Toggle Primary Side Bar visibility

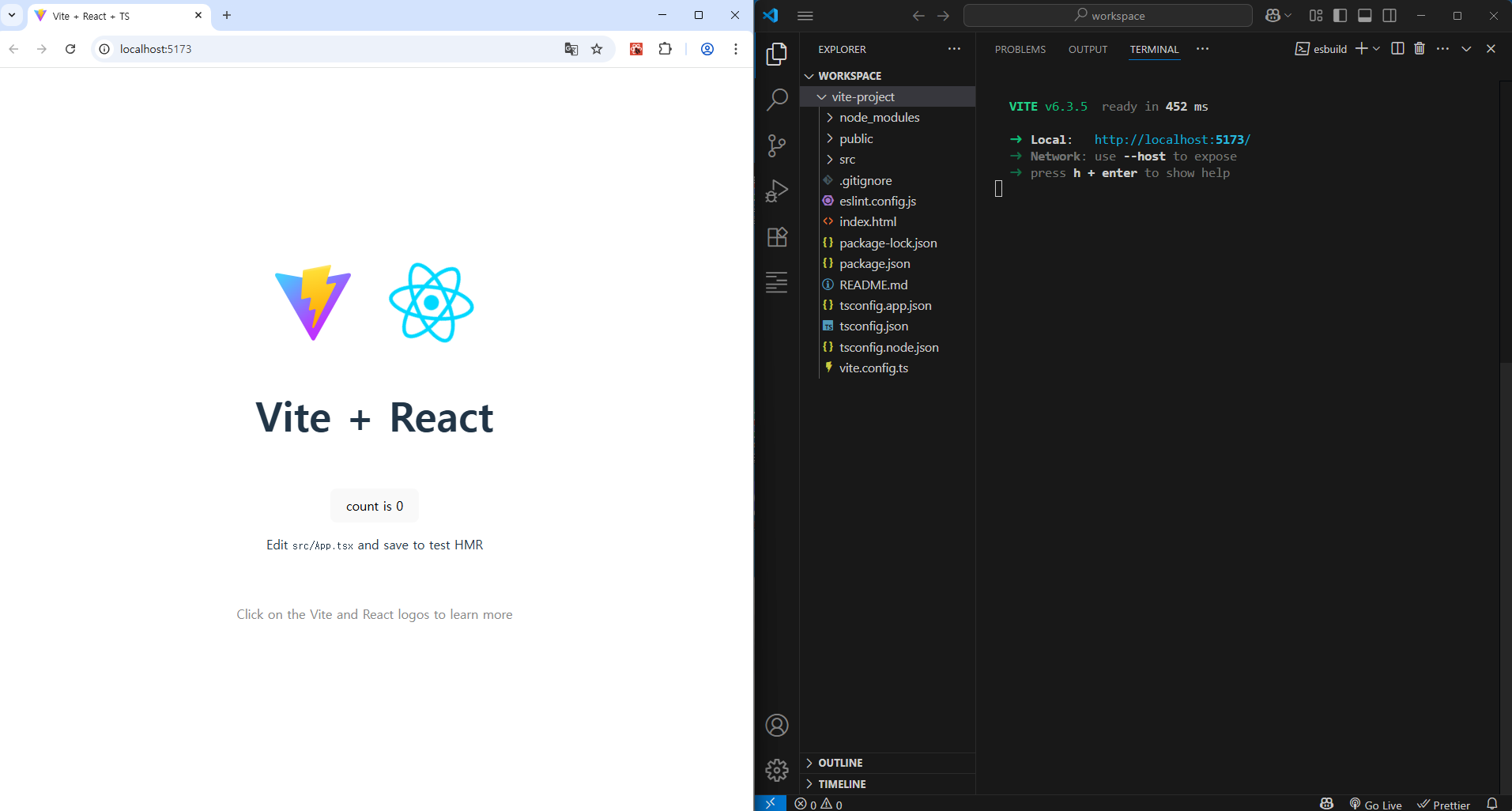pos(1340,16)
